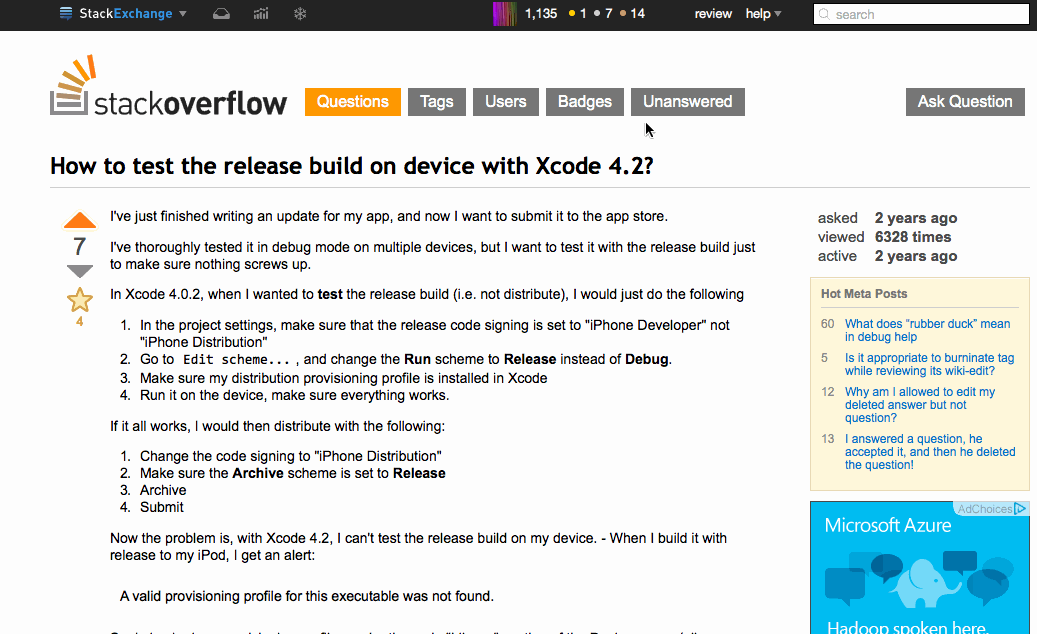1037x634 pixels.
Task: Click the question vote count 7
Action: click(x=79, y=247)
